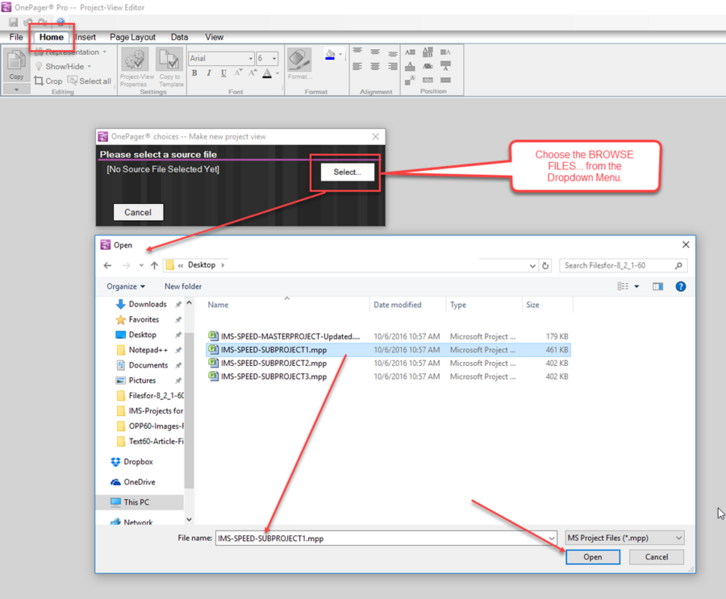
Task: Align text right in Alignment group
Action: 393,67
